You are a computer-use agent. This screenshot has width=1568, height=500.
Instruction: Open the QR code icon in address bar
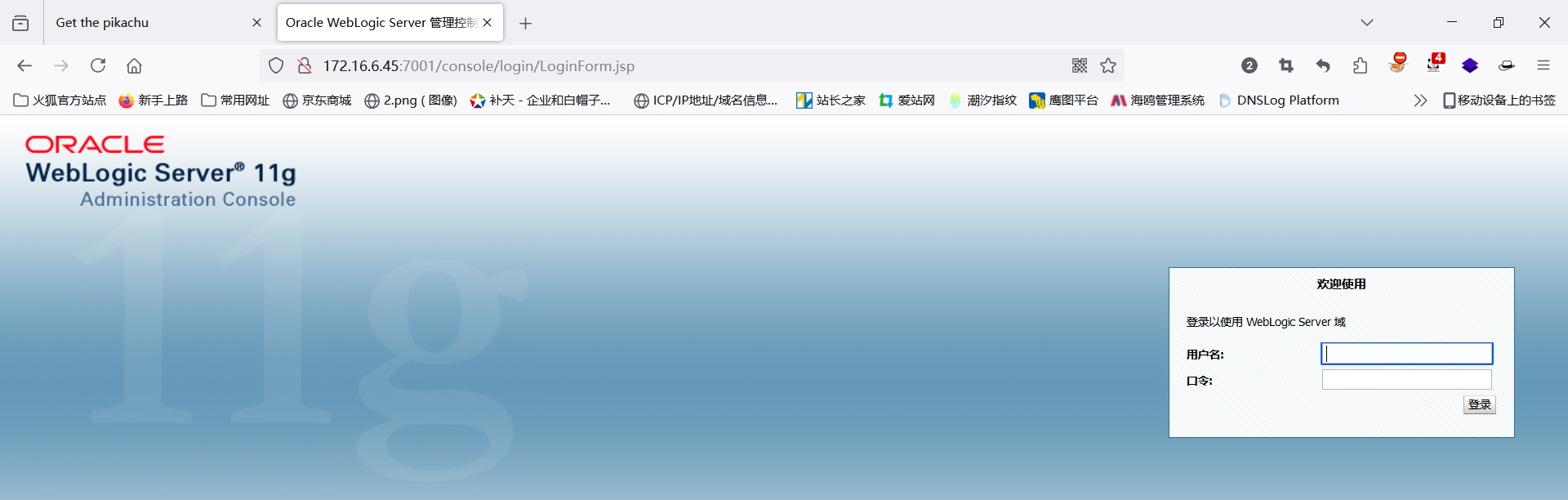pos(1080,65)
